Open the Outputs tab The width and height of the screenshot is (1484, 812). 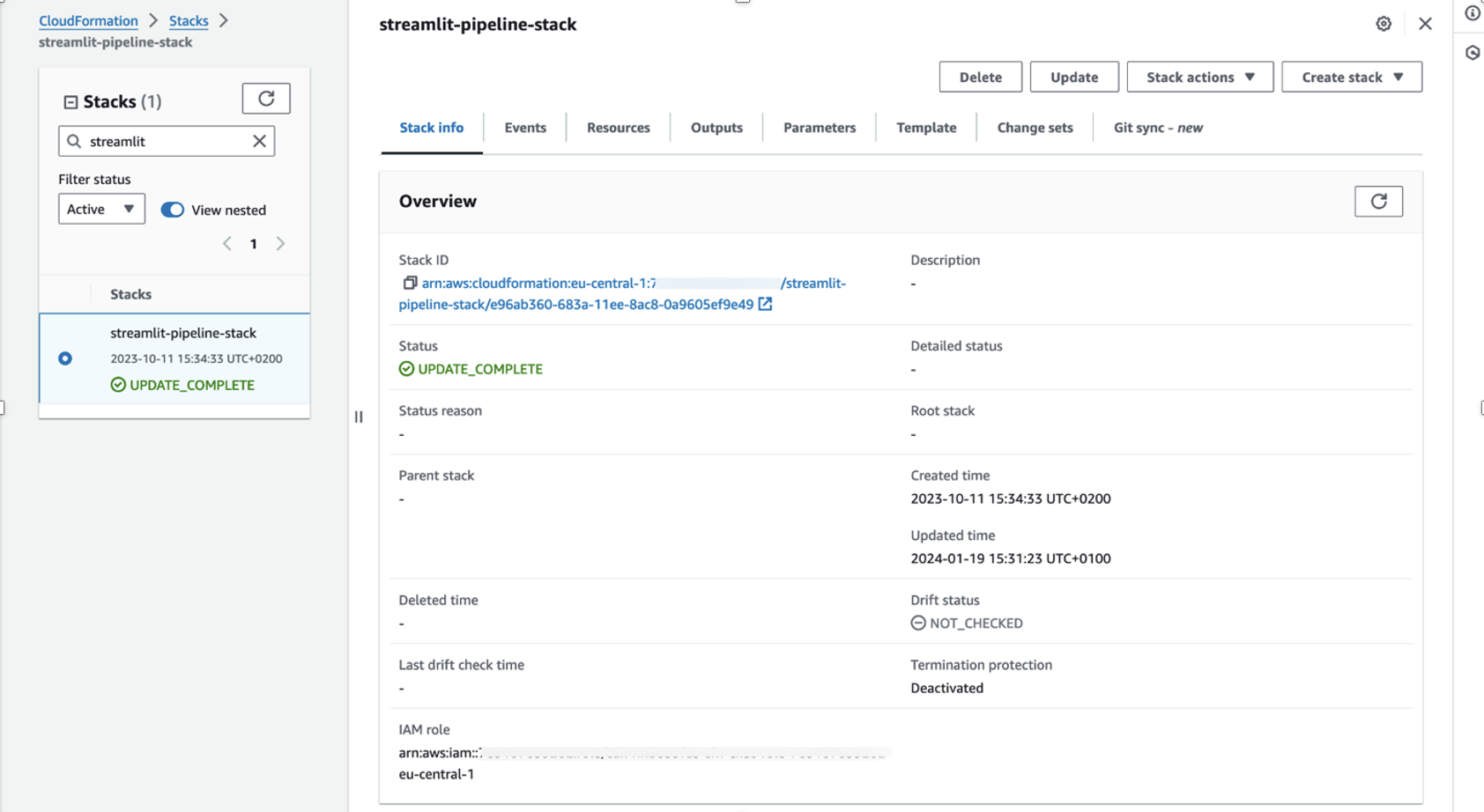point(716,128)
